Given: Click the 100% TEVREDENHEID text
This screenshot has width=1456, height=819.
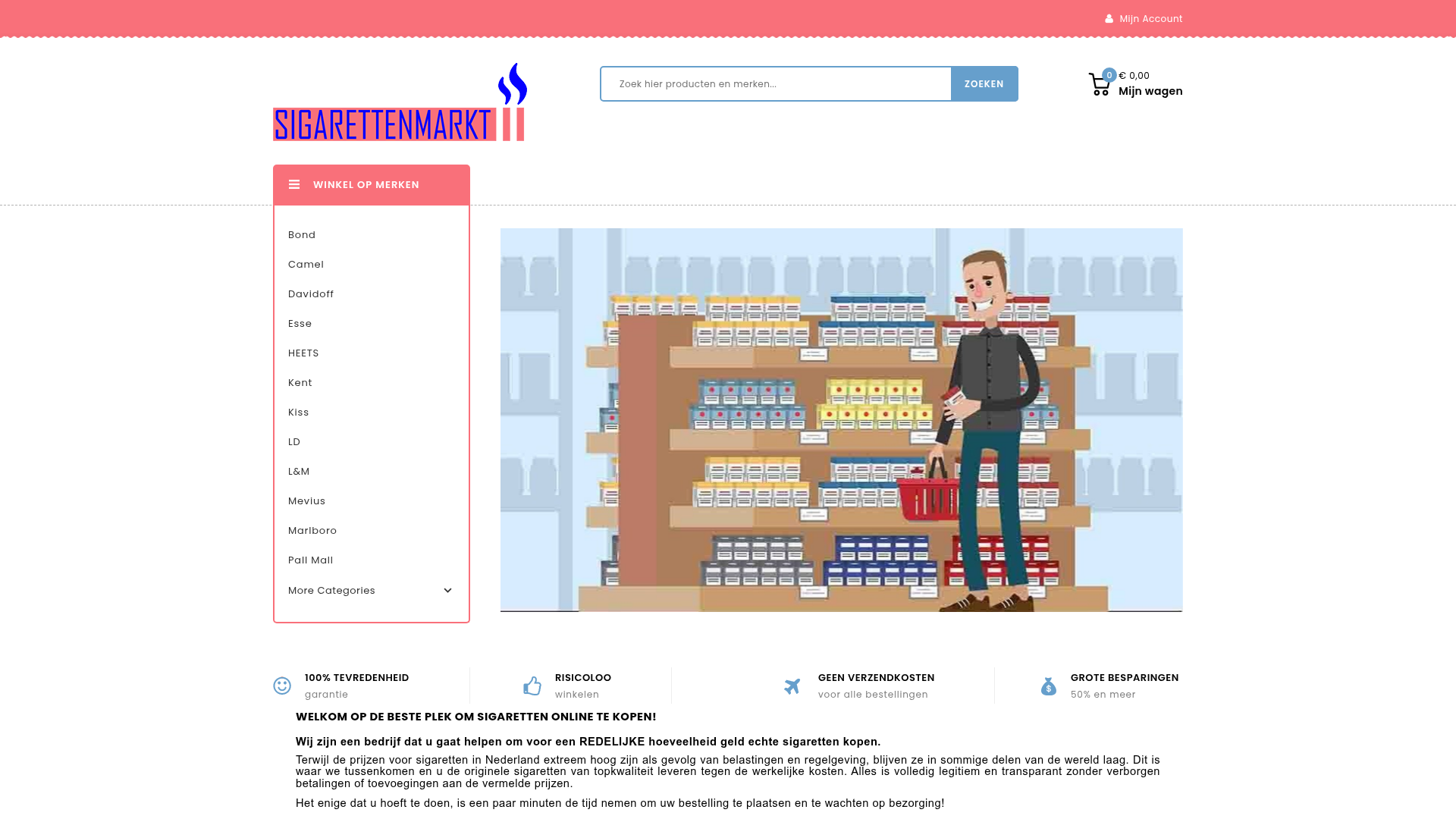Looking at the screenshot, I should point(356,678).
